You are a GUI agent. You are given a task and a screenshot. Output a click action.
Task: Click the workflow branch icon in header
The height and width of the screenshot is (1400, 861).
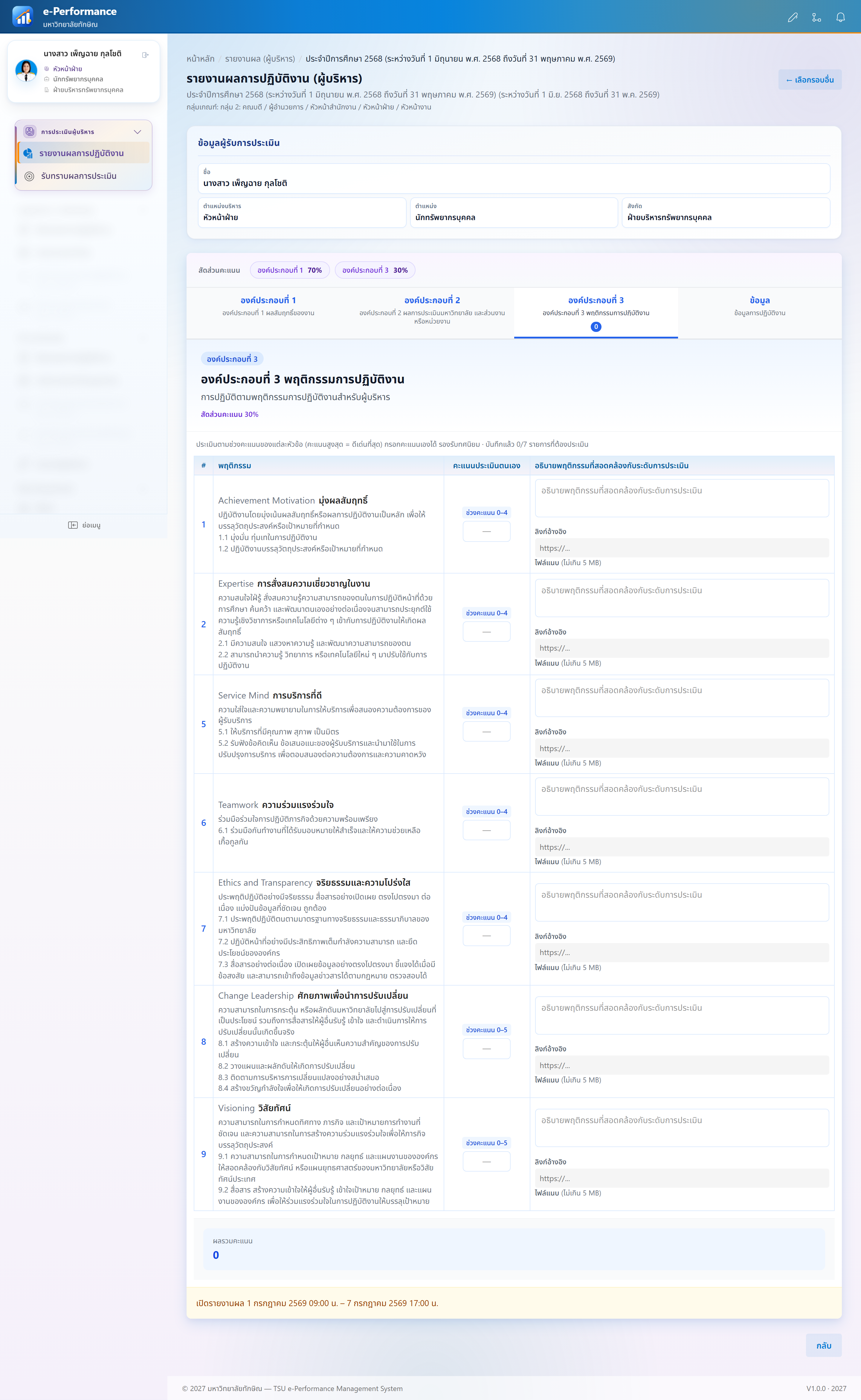pyautogui.click(x=816, y=17)
